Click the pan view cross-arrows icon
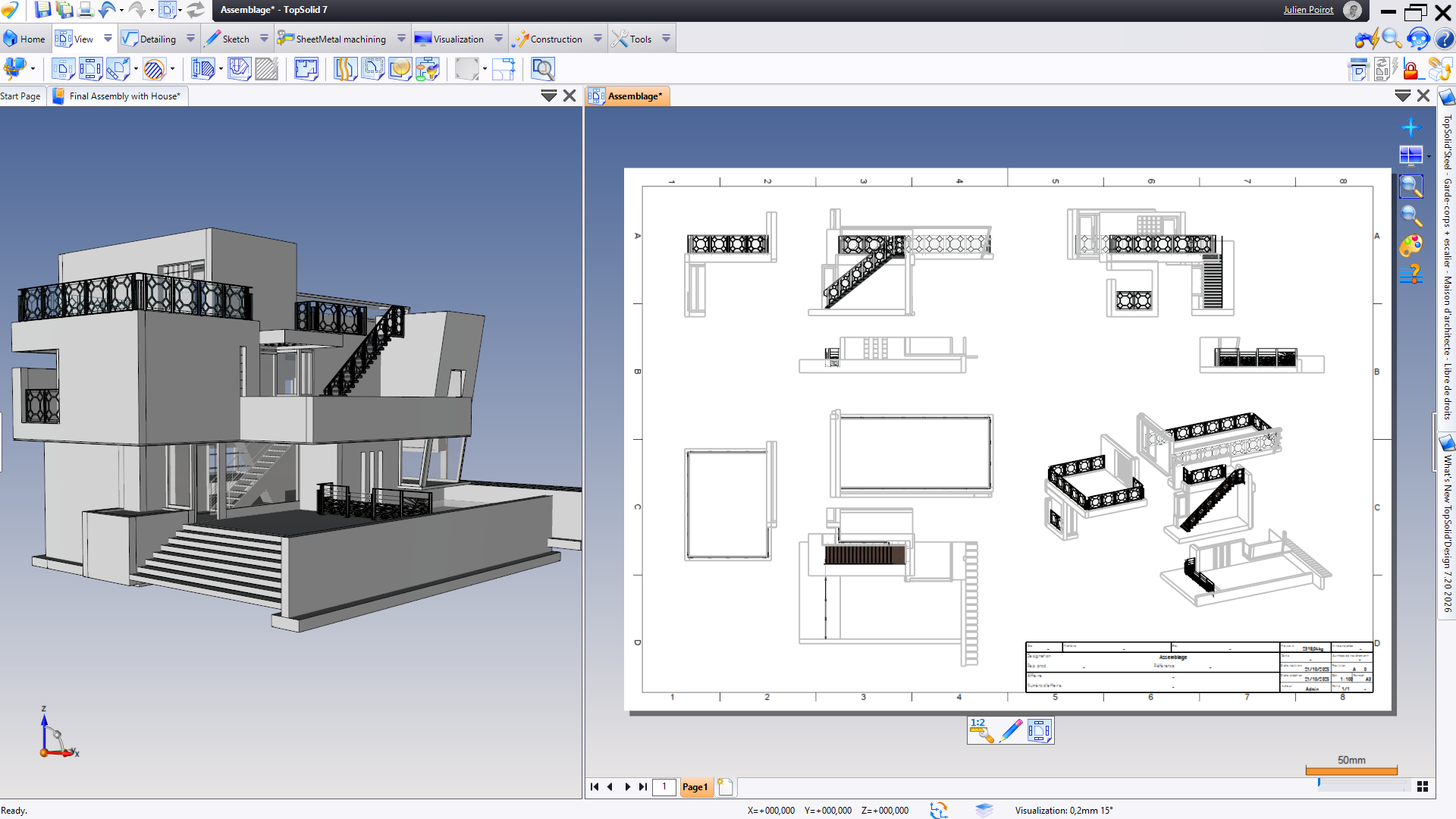This screenshot has height=819, width=1456. click(1410, 127)
